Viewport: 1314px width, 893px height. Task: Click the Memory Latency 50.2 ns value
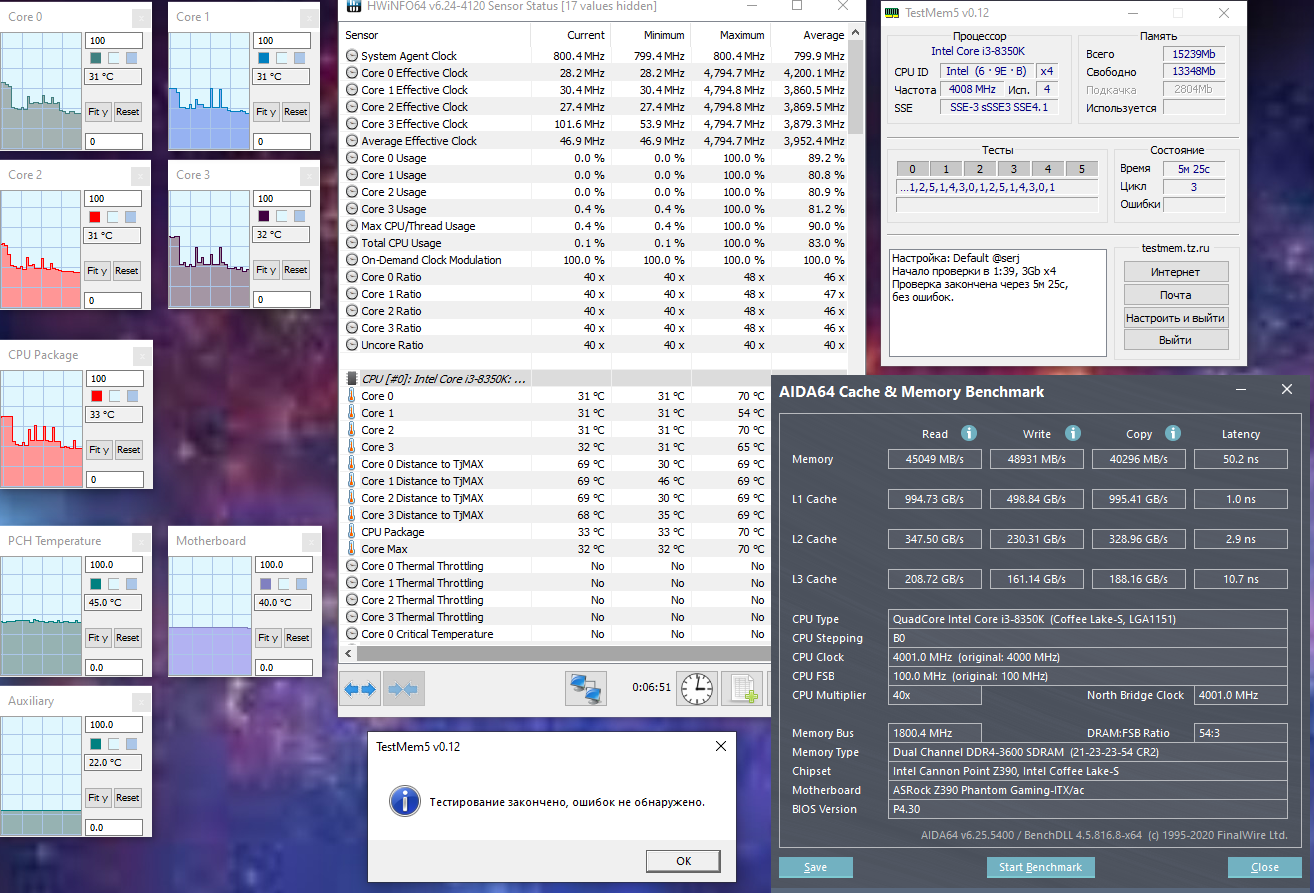[x=1241, y=459]
